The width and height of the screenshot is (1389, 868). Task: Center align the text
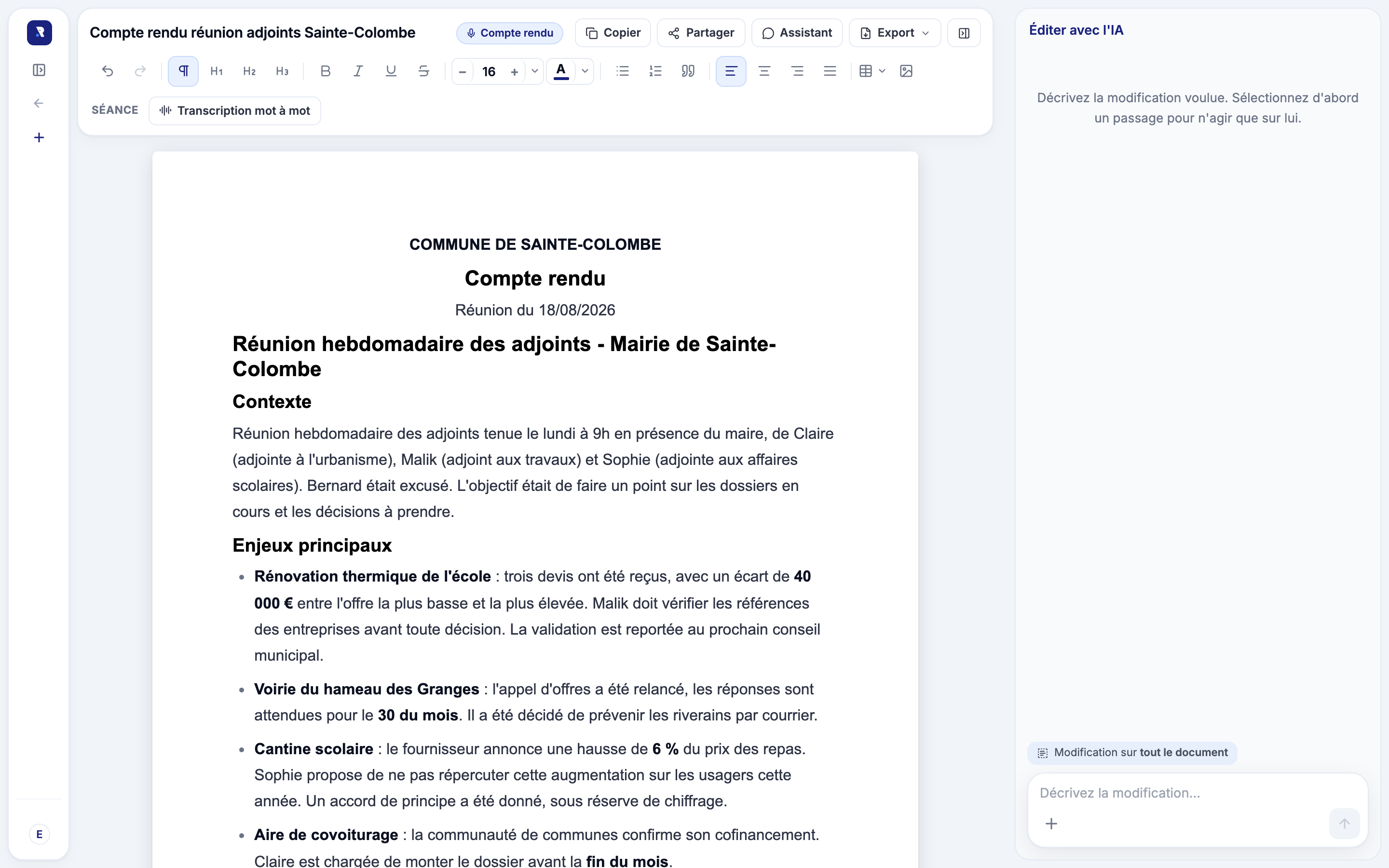[764, 71]
